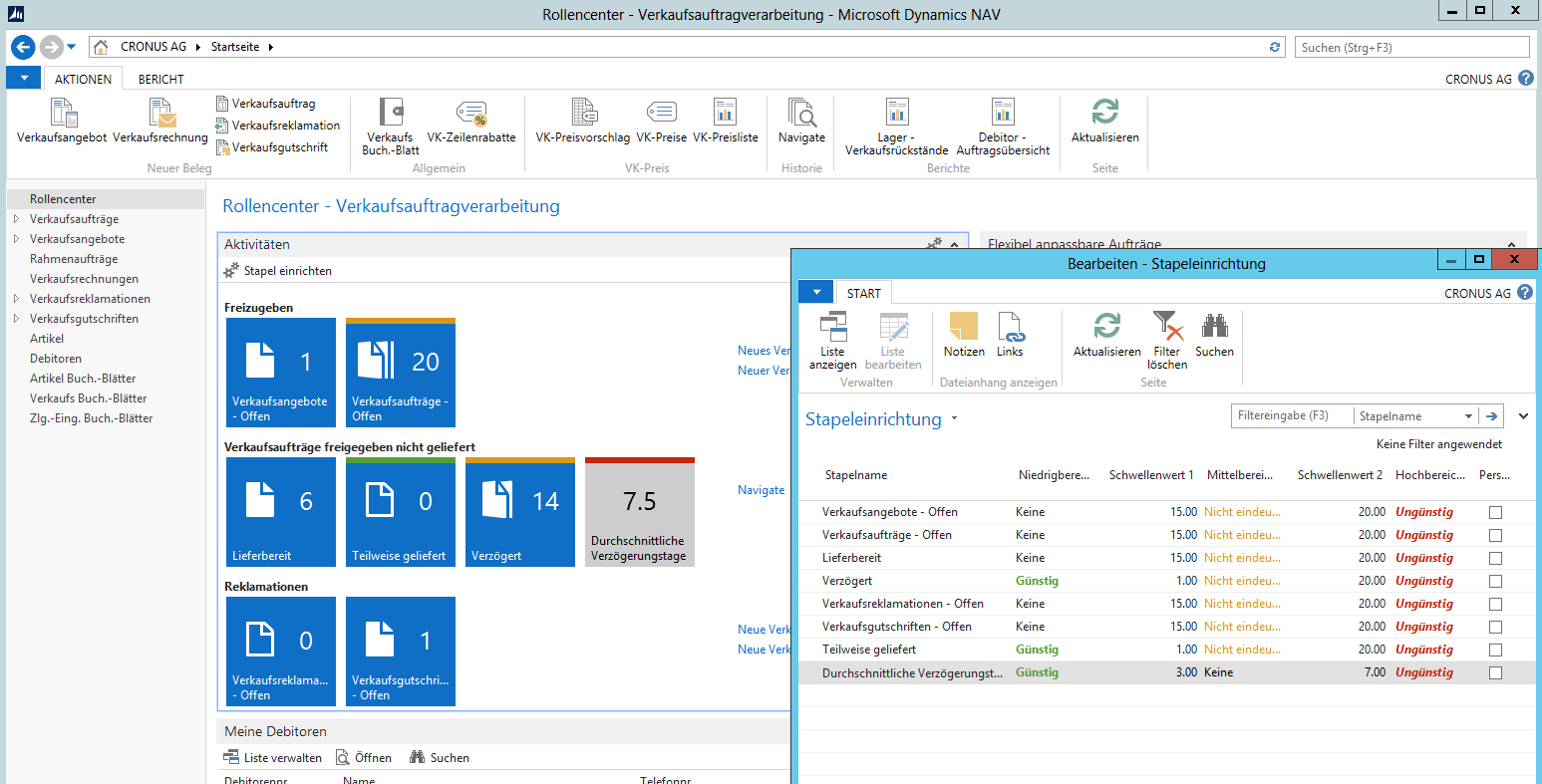Check Pers... box for Durchschnittliche Verzögerungstage

point(1495,673)
